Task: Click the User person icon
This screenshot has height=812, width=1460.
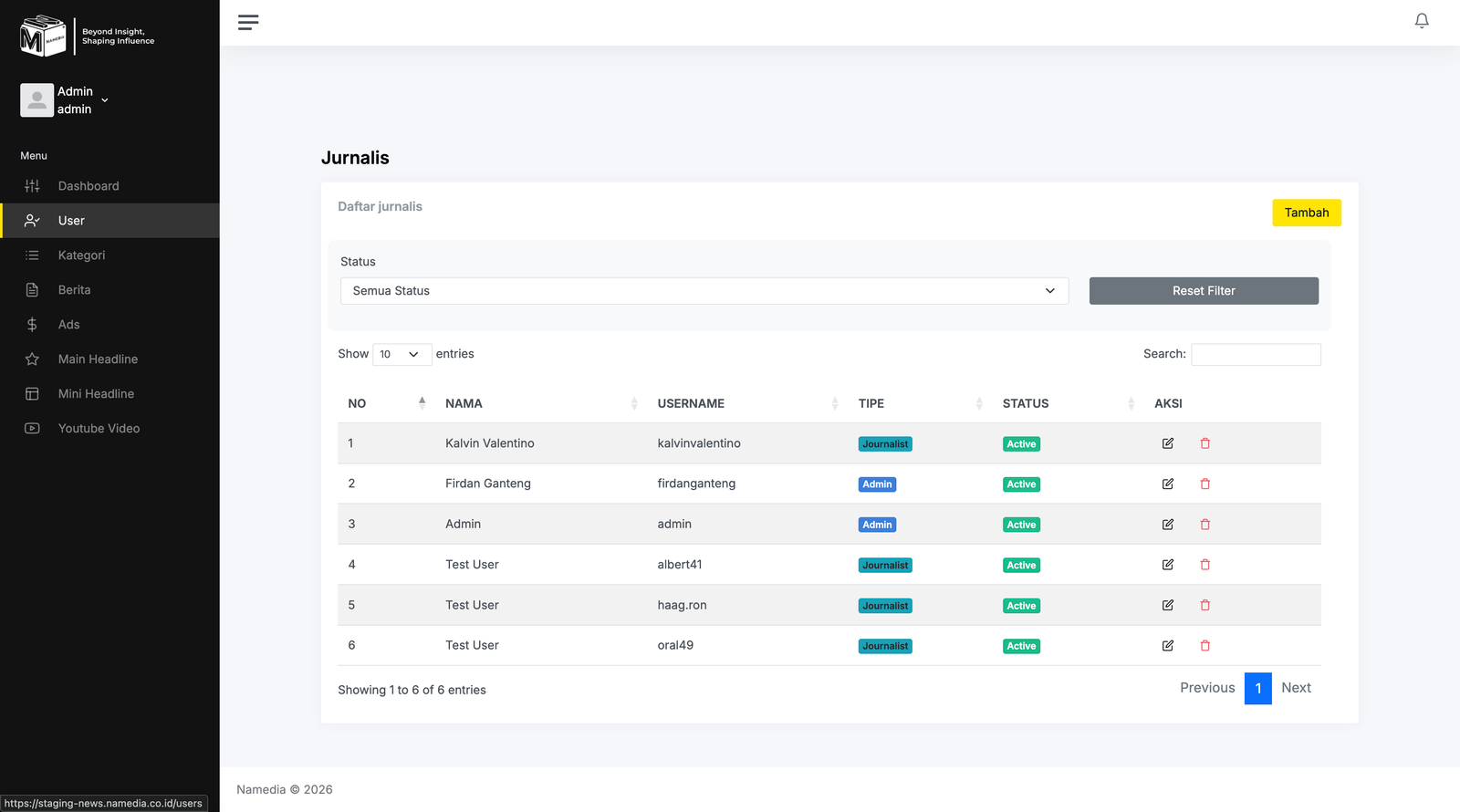Action: 32,221
